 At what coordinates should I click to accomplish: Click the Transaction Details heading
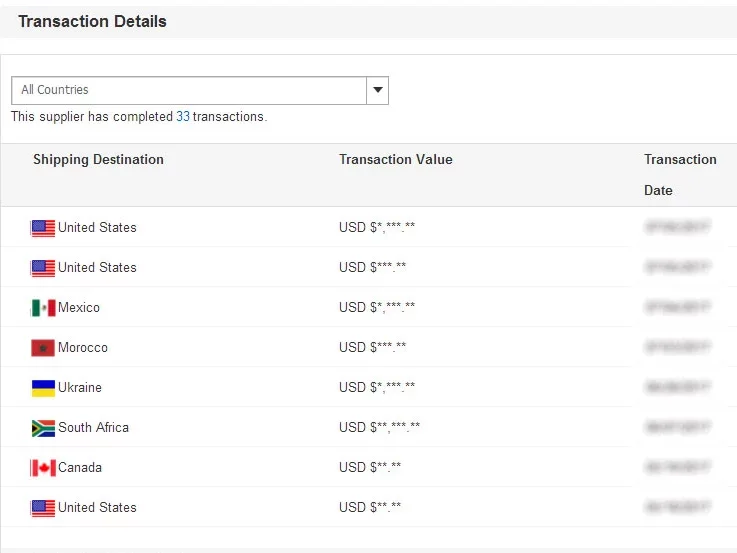[92, 21]
